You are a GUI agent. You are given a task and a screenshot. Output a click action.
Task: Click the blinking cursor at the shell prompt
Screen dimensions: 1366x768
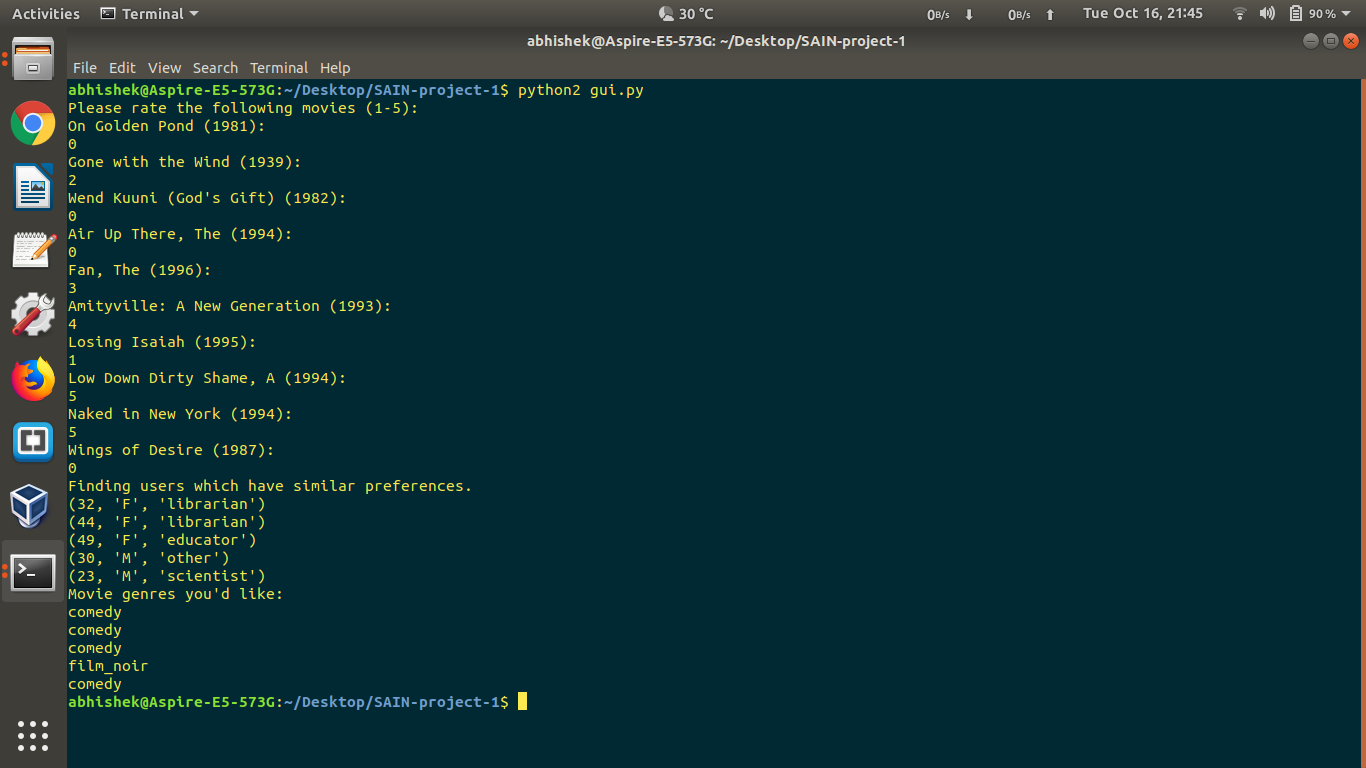point(521,701)
